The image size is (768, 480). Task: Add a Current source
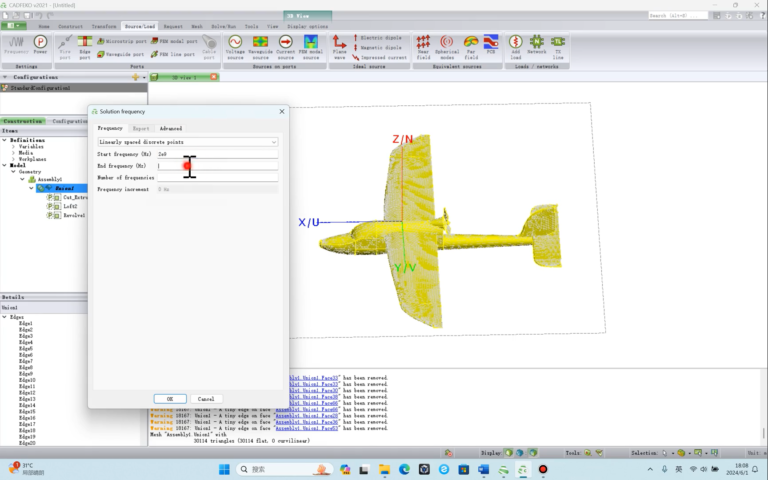click(286, 47)
